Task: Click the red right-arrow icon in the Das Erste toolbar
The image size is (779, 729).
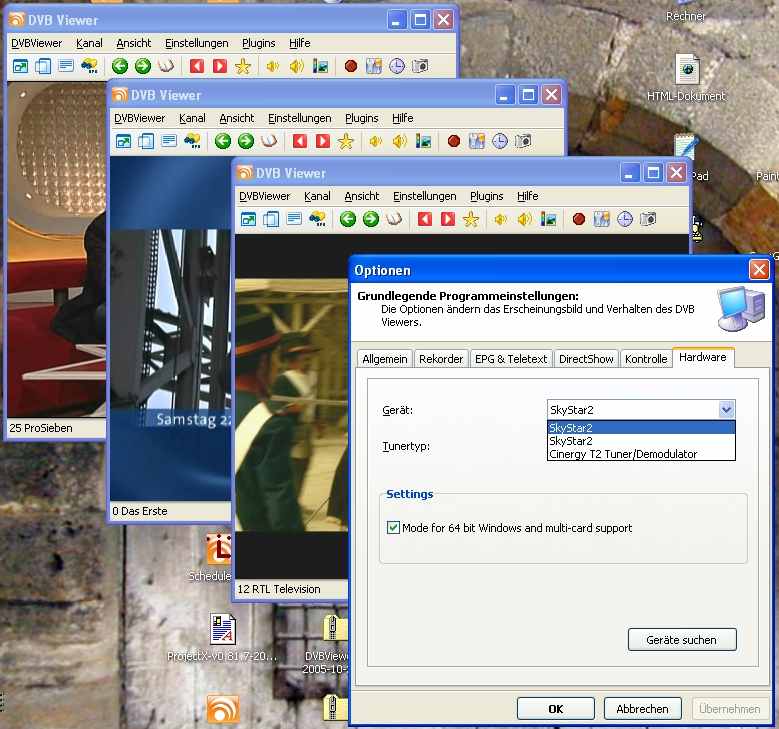Action: [321, 142]
